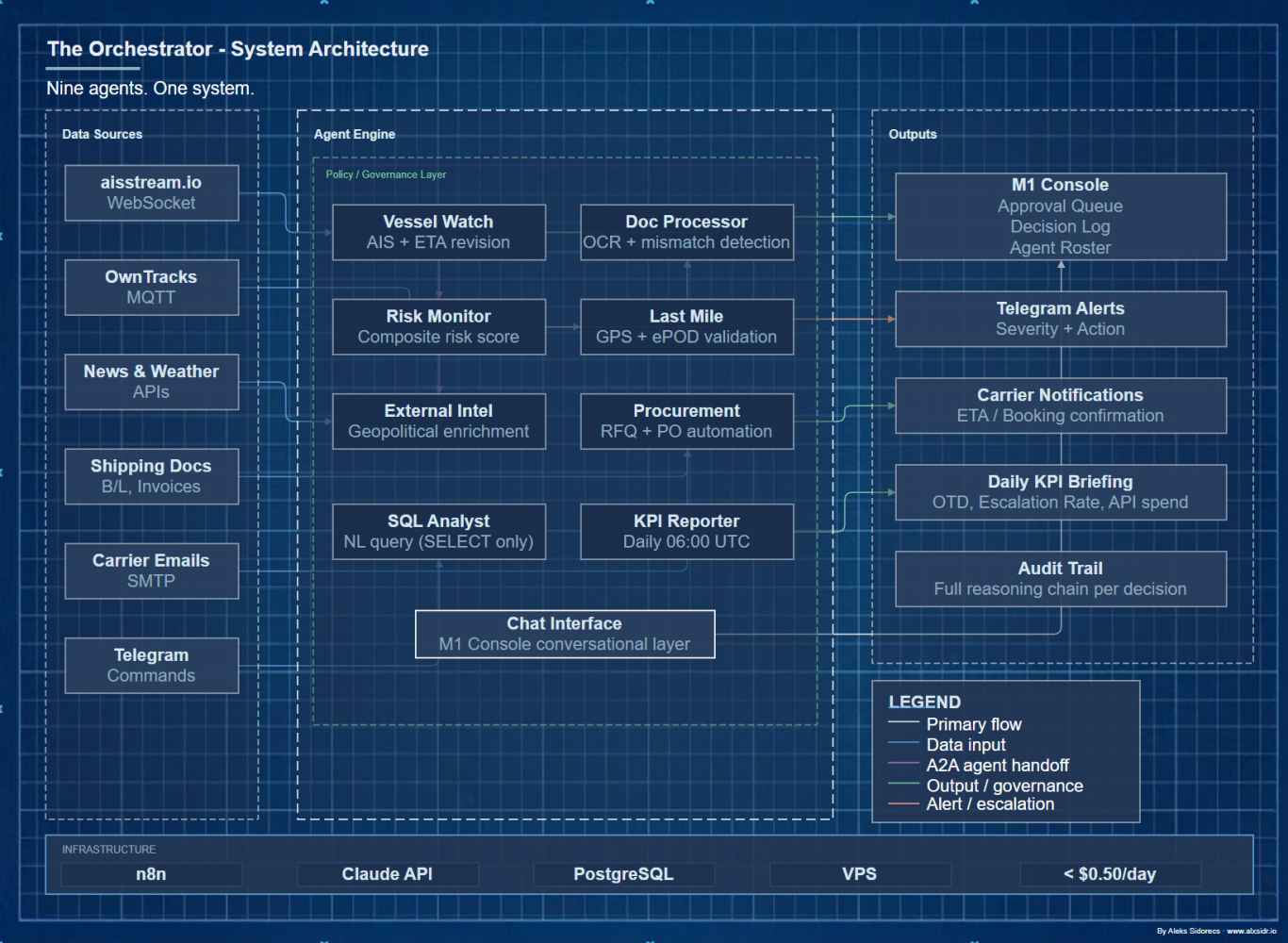Select the OwnTracks MQTT source box

click(x=151, y=287)
